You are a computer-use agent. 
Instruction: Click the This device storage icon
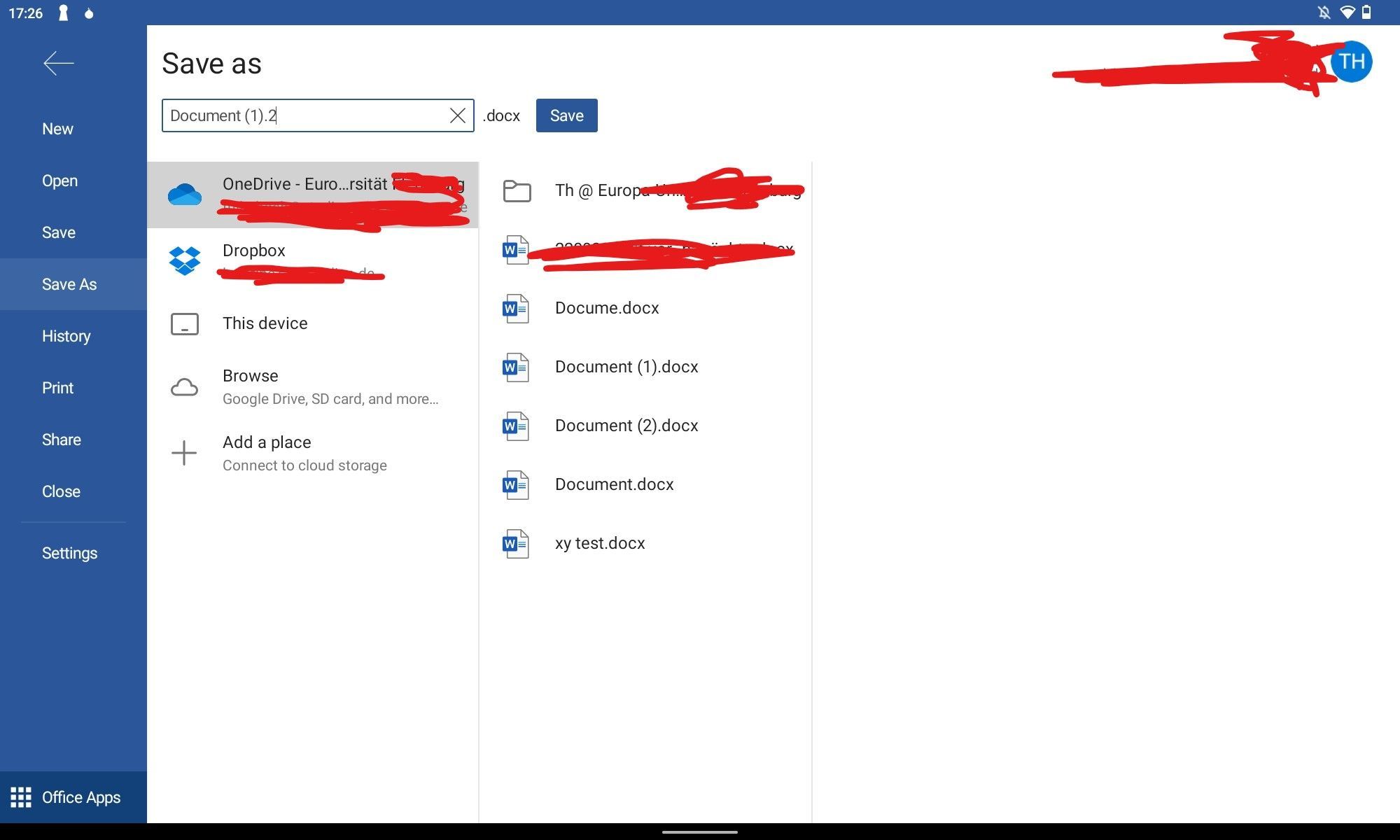tap(184, 323)
